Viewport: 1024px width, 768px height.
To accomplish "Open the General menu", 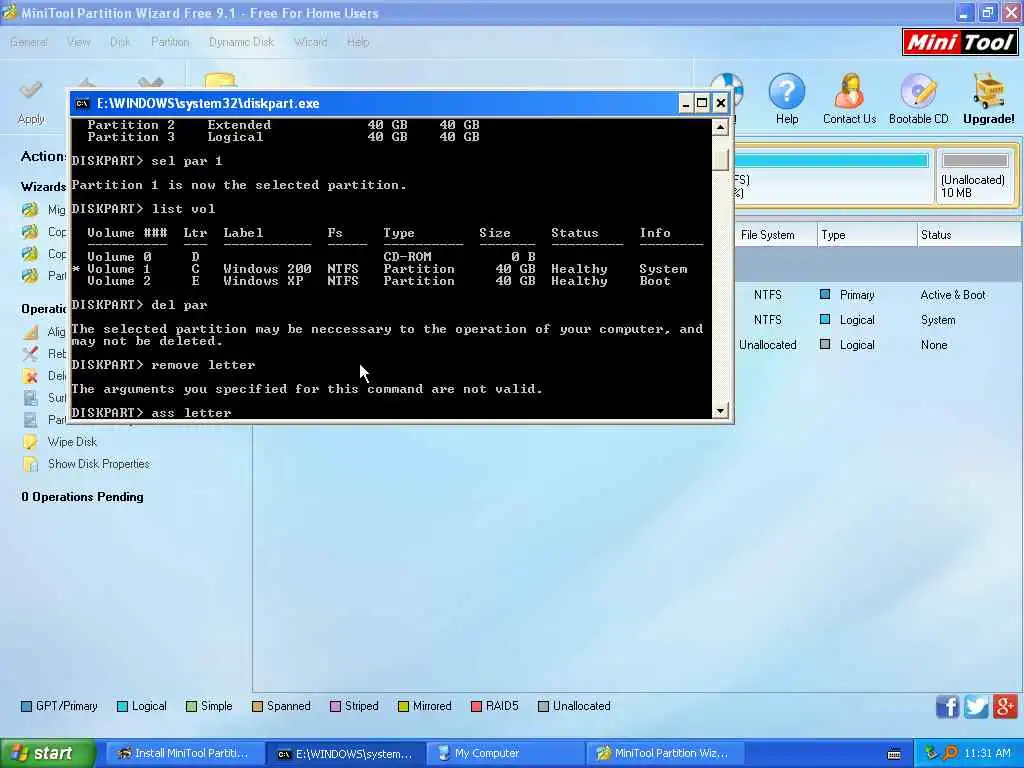I will click(x=29, y=42).
